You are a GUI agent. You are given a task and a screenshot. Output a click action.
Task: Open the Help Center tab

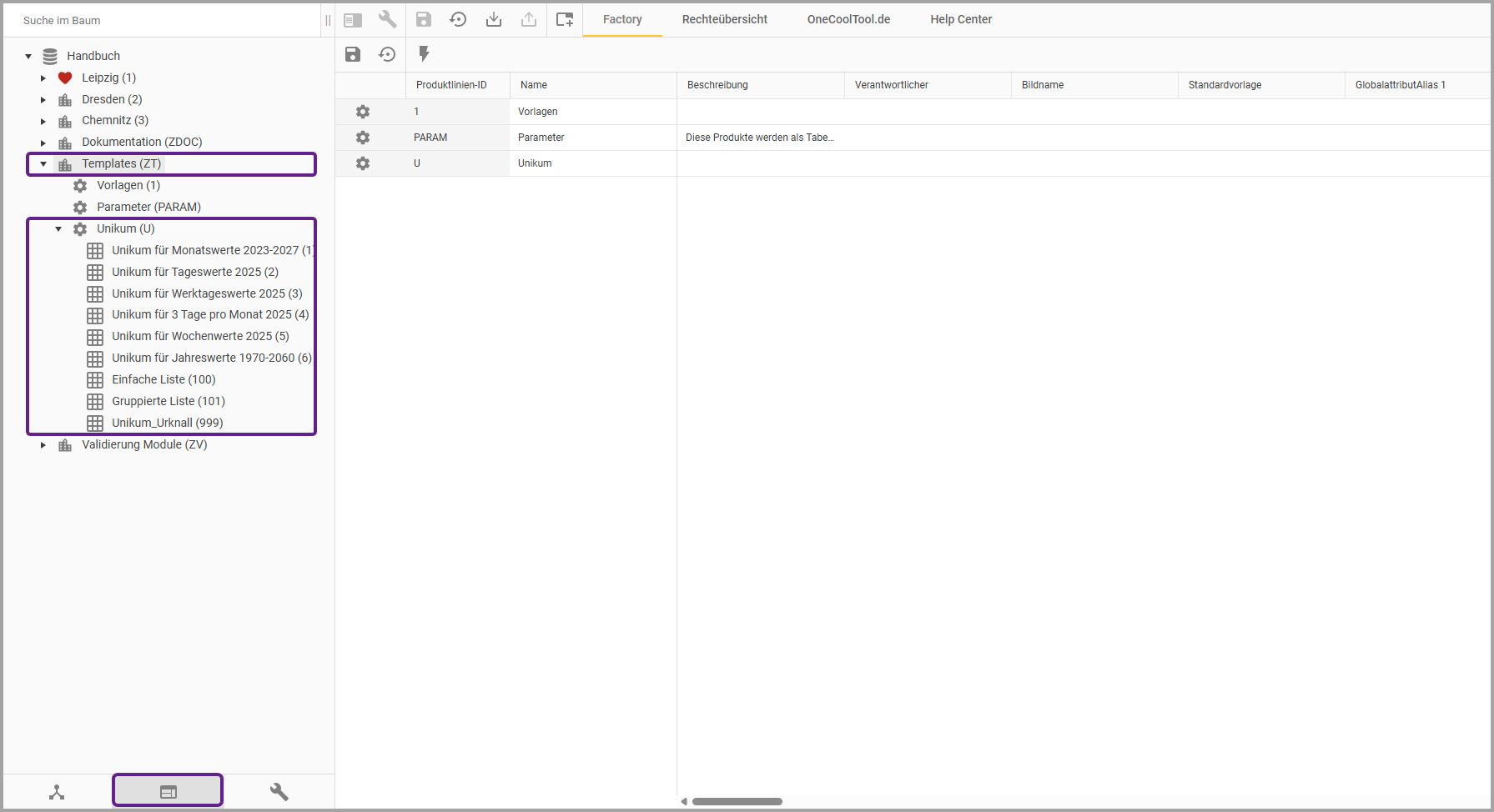pyautogui.click(x=961, y=19)
